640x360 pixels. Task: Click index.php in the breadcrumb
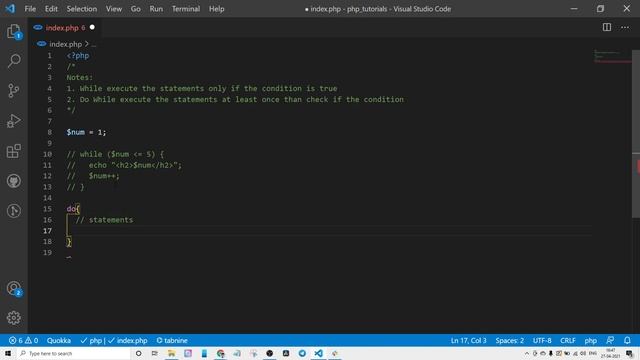(65, 44)
